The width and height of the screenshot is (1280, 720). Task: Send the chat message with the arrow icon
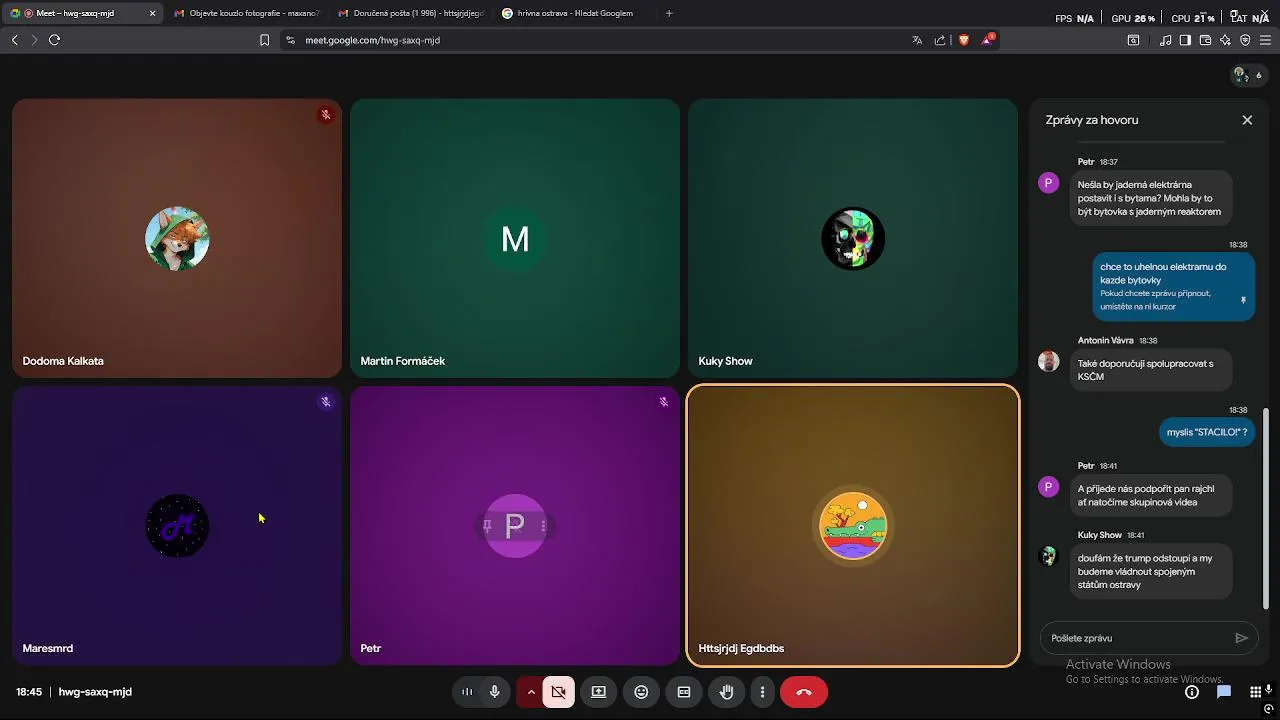(1241, 638)
